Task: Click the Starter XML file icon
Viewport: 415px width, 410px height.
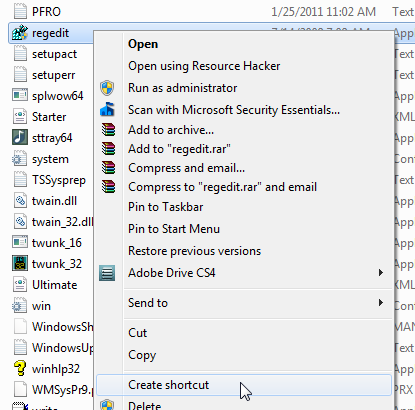Action: coord(20,117)
